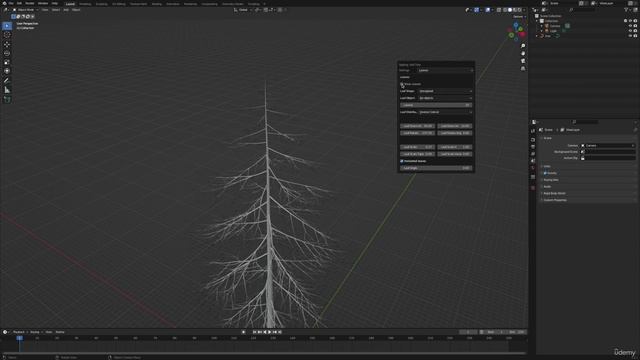This screenshot has height=360, width=640.
Task: Expand the Custom Properties panel
Action: (555, 200)
